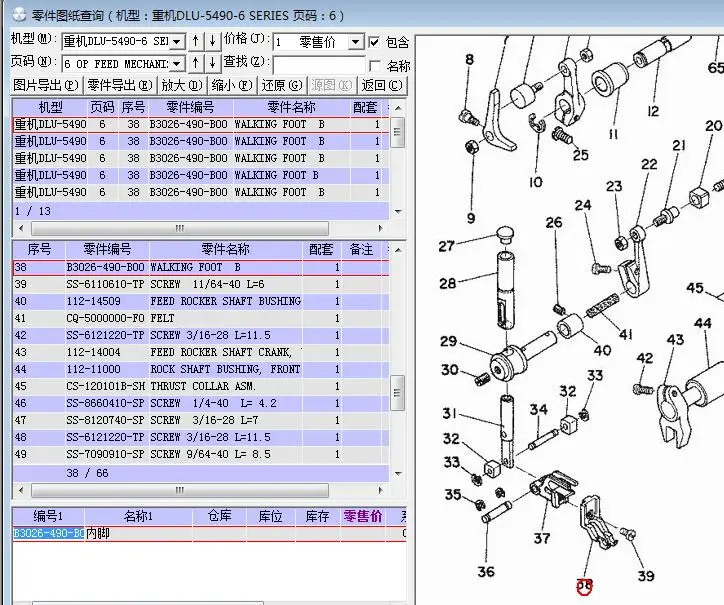This screenshot has height=605, width=724.
Task: Click part number 37 label in diagram
Action: coord(542,538)
